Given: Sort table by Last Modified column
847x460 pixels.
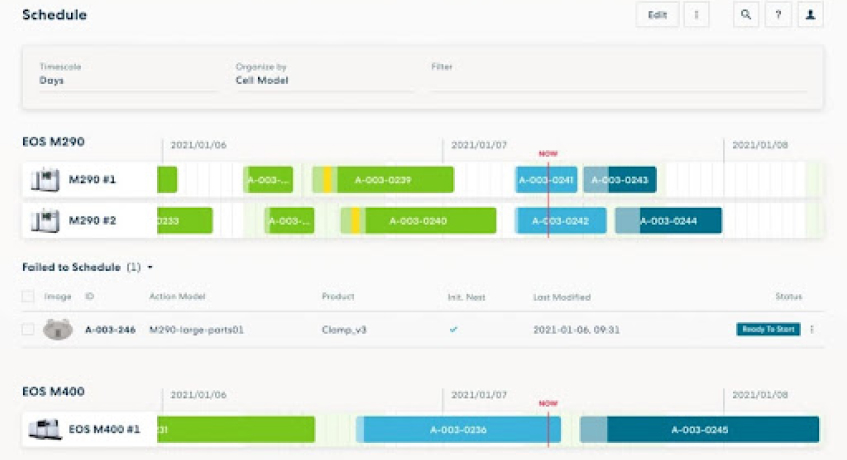Looking at the screenshot, I should [561, 297].
